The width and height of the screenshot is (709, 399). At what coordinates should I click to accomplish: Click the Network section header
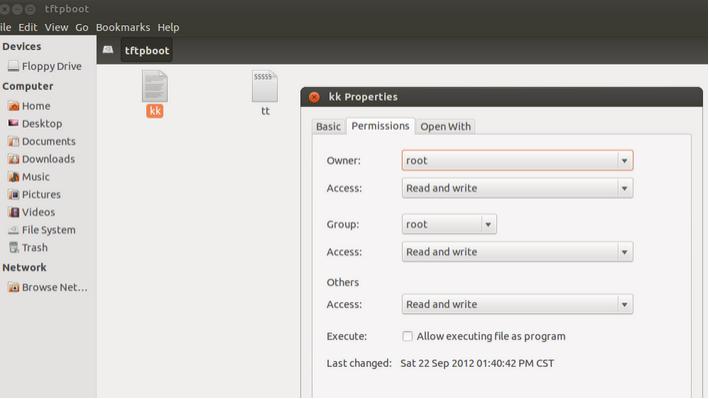[x=24, y=267]
